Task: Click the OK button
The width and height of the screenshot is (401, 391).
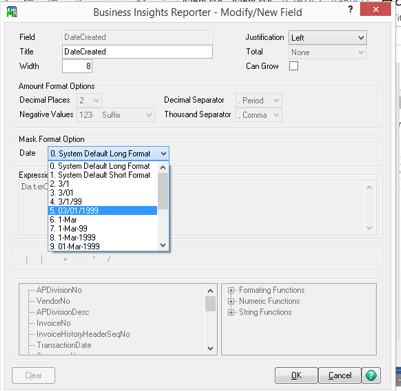Action: click(296, 376)
